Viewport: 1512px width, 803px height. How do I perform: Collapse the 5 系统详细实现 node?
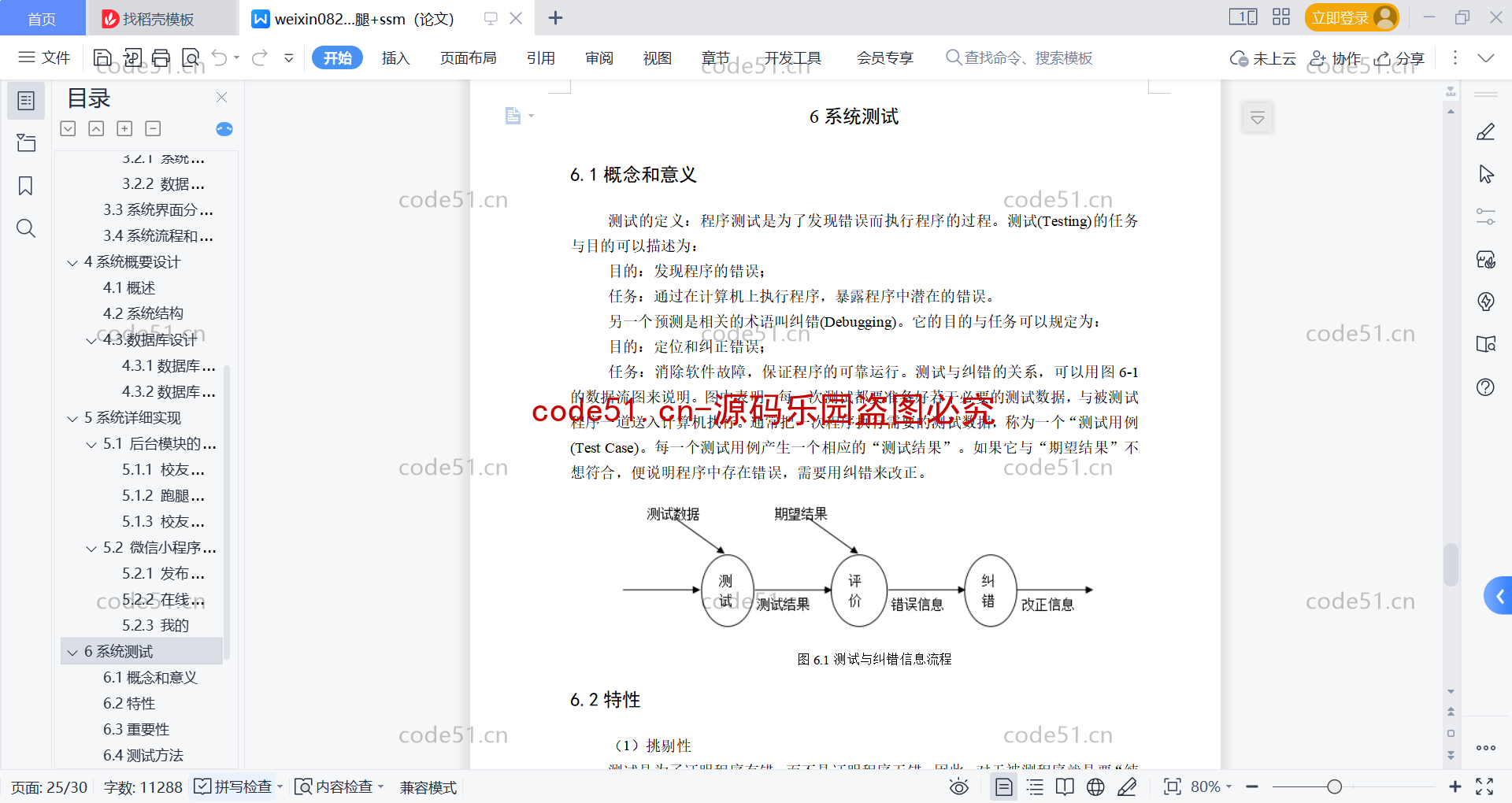click(72, 418)
